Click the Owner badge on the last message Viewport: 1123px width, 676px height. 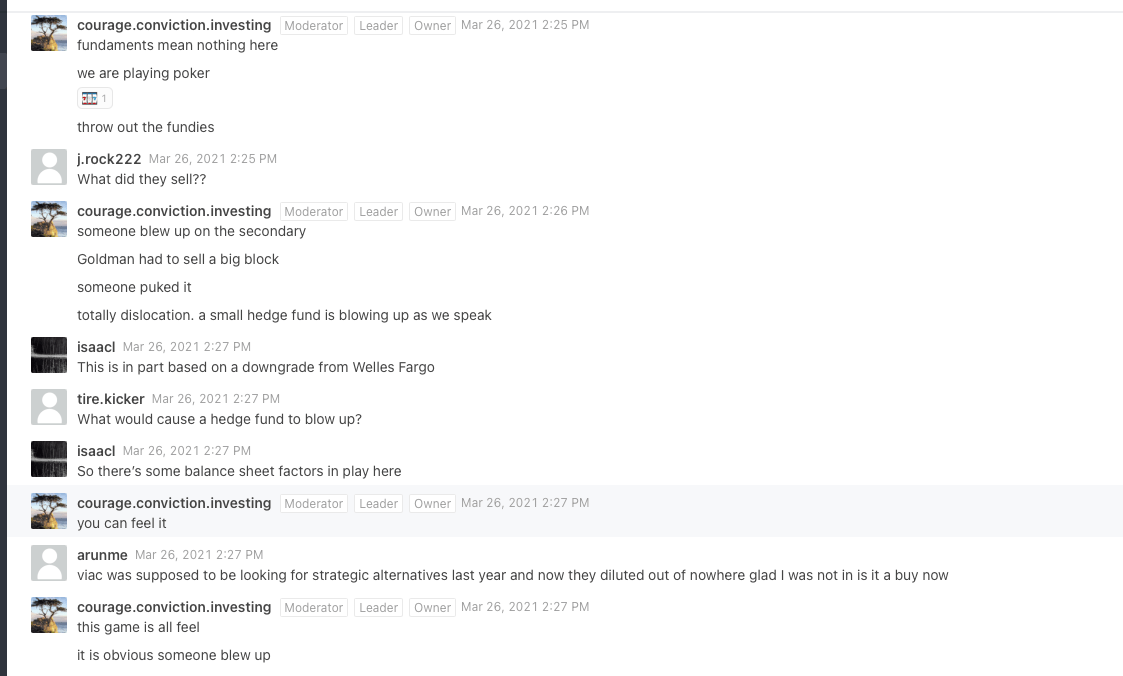click(433, 608)
